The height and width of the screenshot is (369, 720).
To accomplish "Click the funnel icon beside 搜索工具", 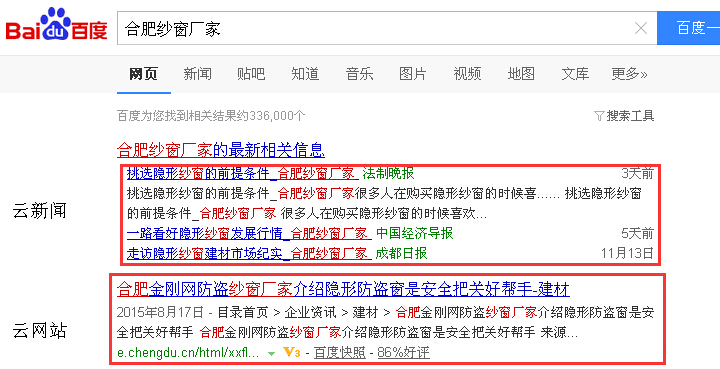I will [599, 116].
